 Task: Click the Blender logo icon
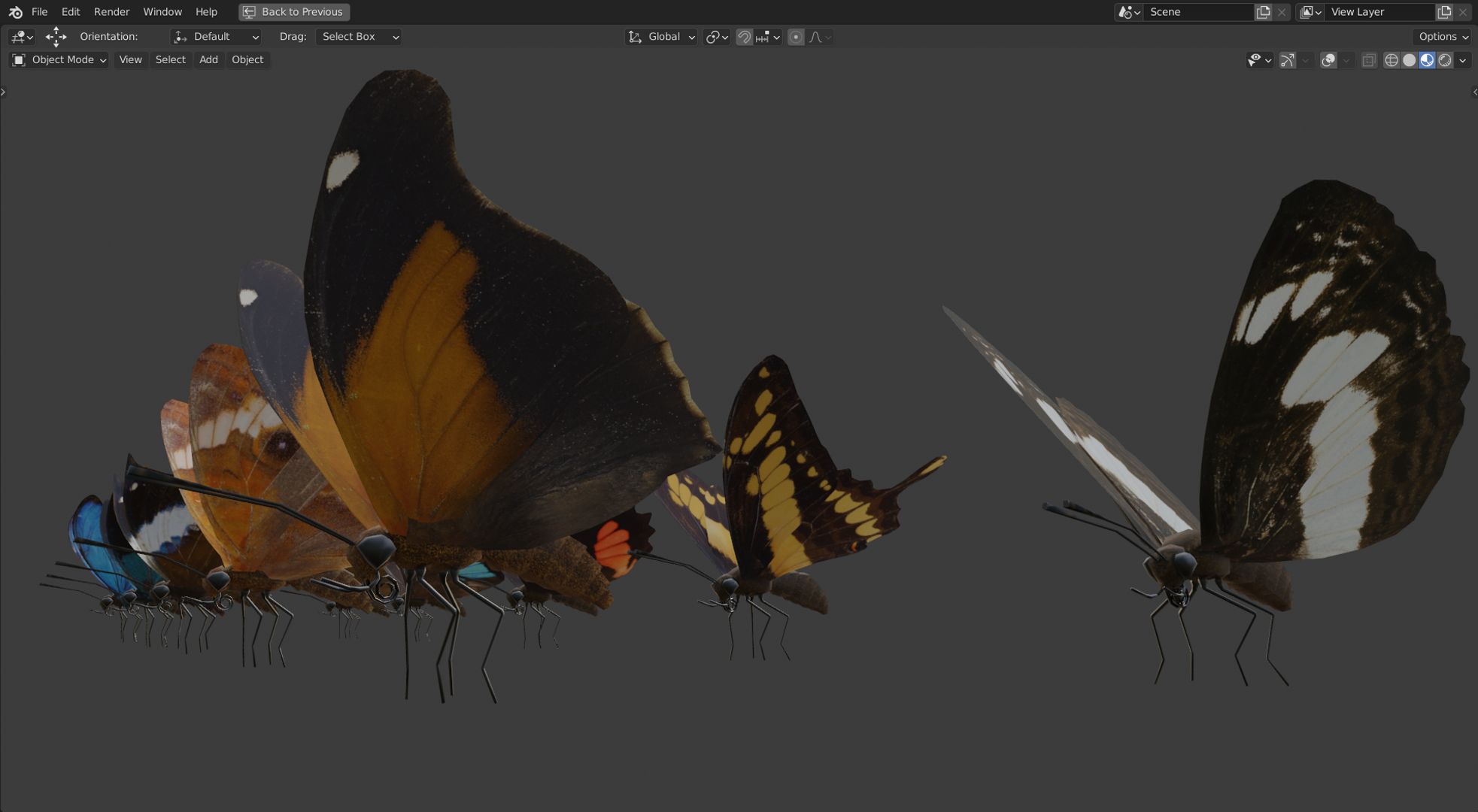pyautogui.click(x=15, y=12)
